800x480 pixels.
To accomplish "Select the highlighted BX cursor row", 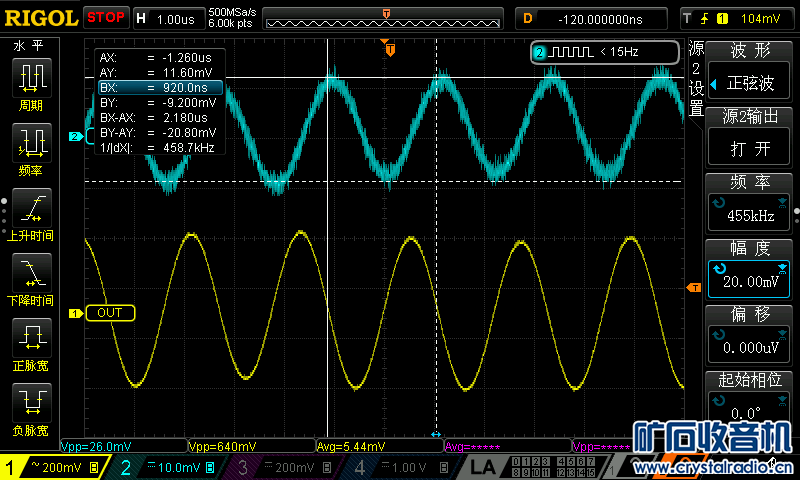I will point(157,88).
